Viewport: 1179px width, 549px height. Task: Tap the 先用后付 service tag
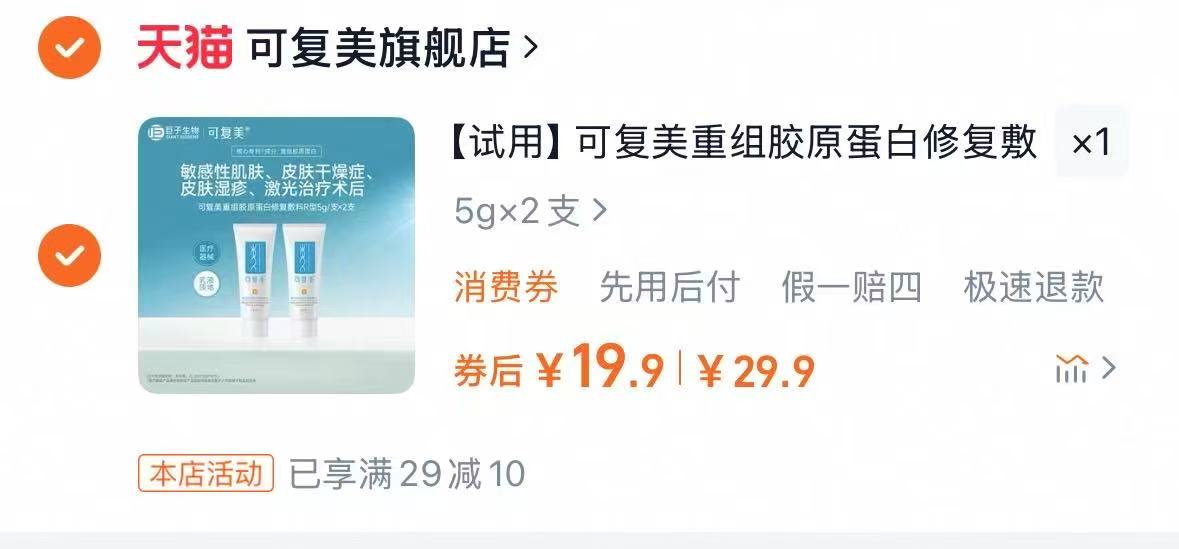(x=669, y=287)
